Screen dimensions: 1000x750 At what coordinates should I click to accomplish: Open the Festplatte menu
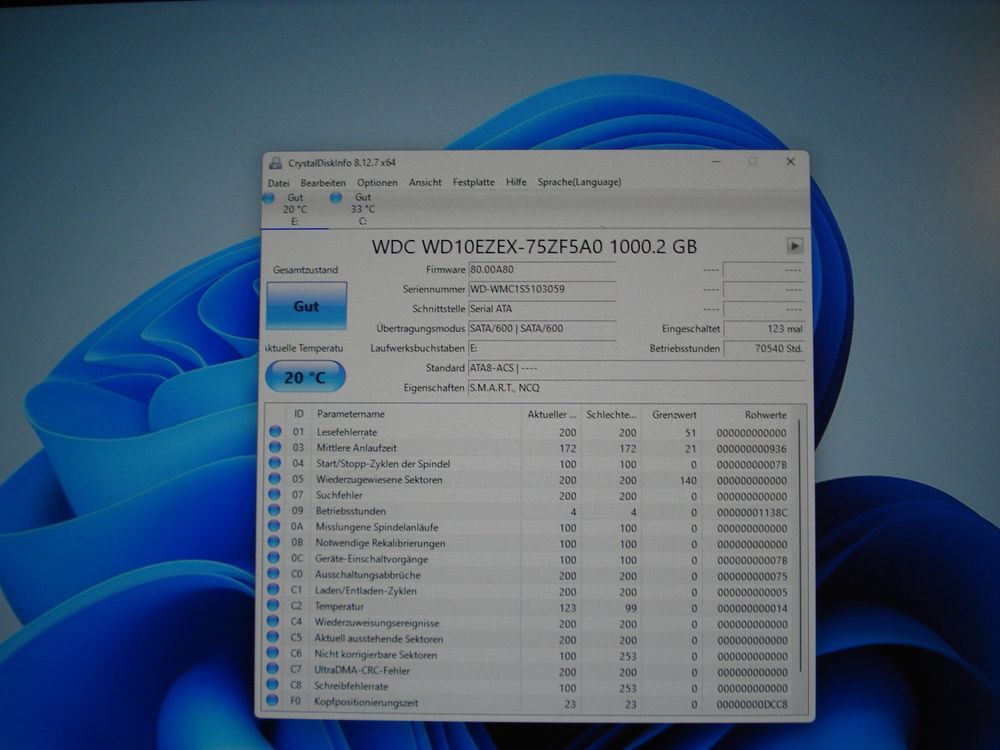point(473,182)
